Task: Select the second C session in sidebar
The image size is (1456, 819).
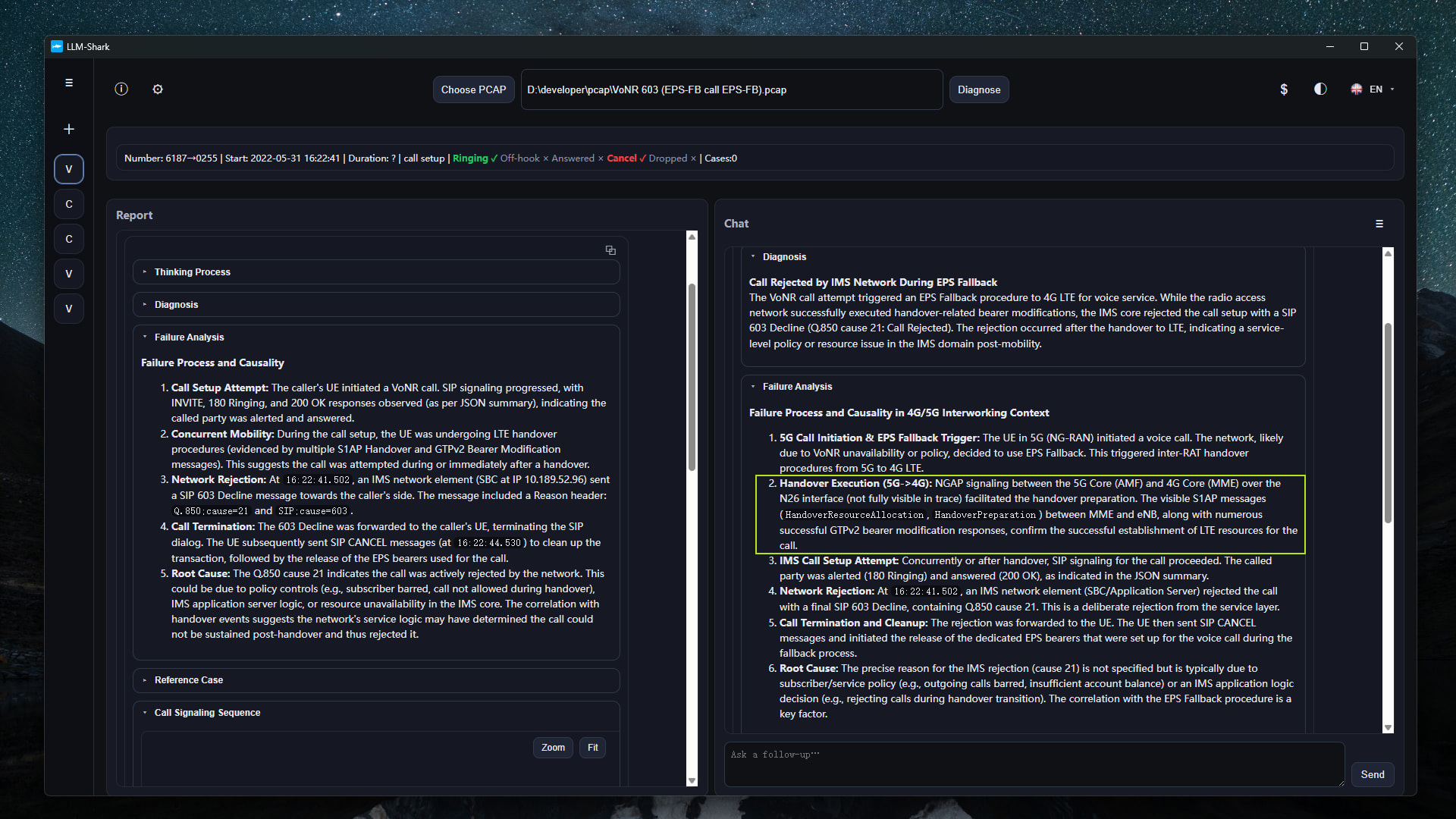Action: [x=69, y=239]
